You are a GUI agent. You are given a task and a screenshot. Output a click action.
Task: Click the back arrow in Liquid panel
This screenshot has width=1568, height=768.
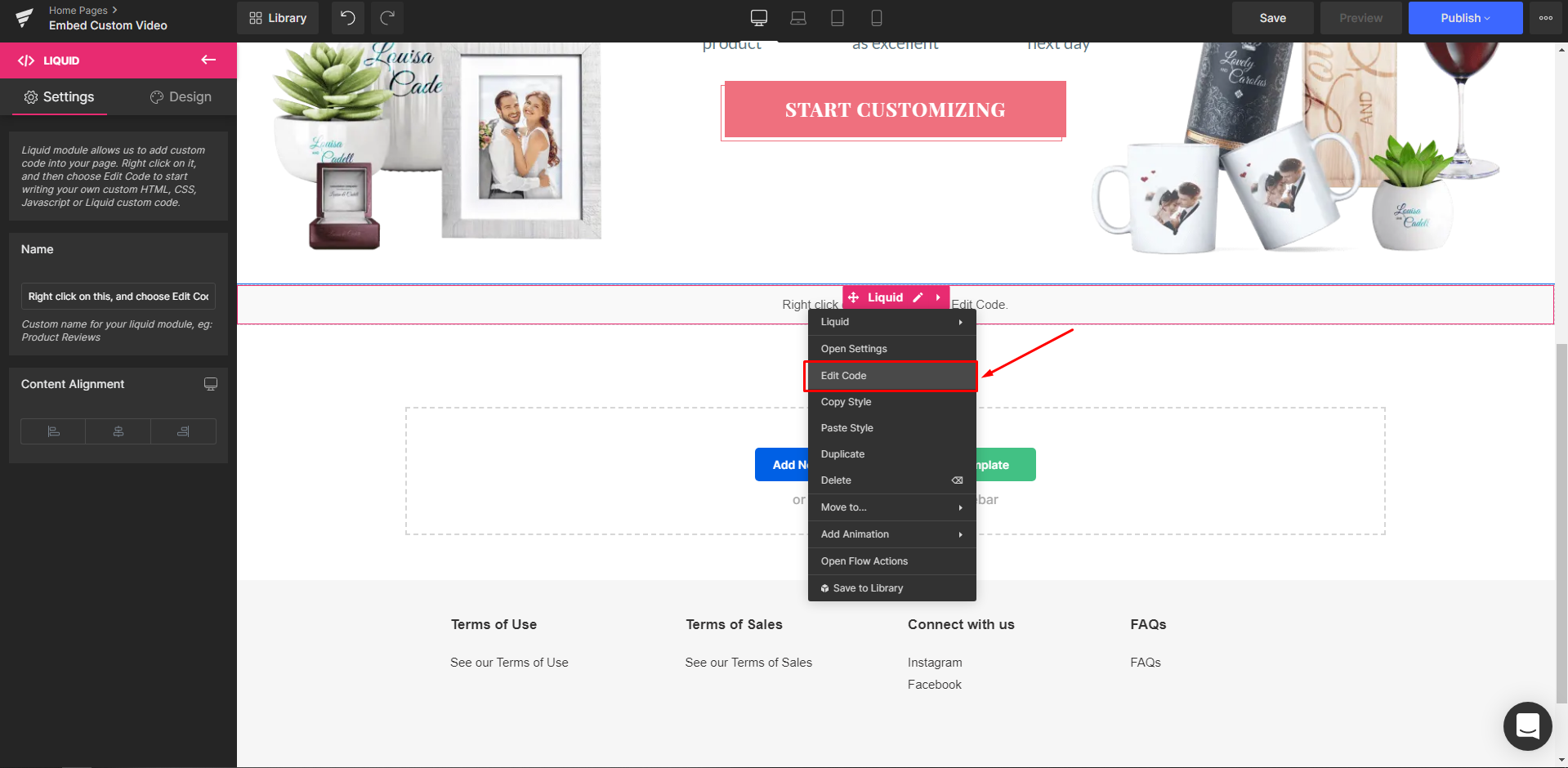coord(208,60)
